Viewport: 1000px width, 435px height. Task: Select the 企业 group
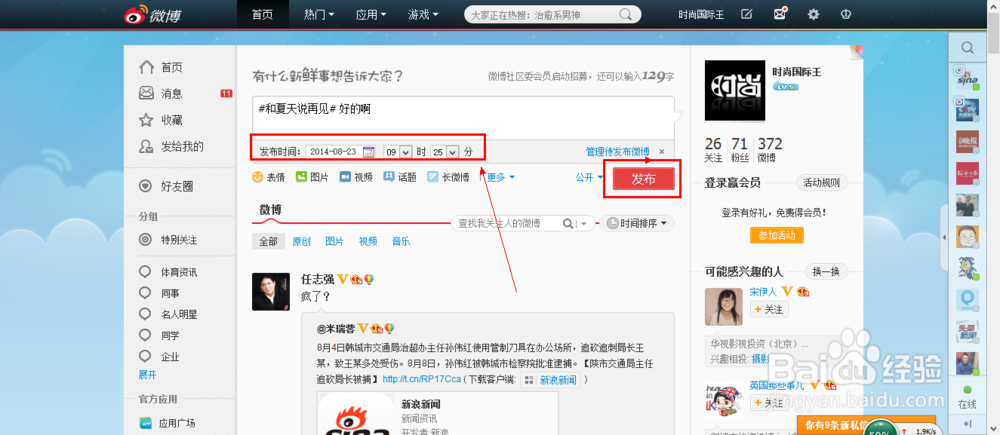159,357
